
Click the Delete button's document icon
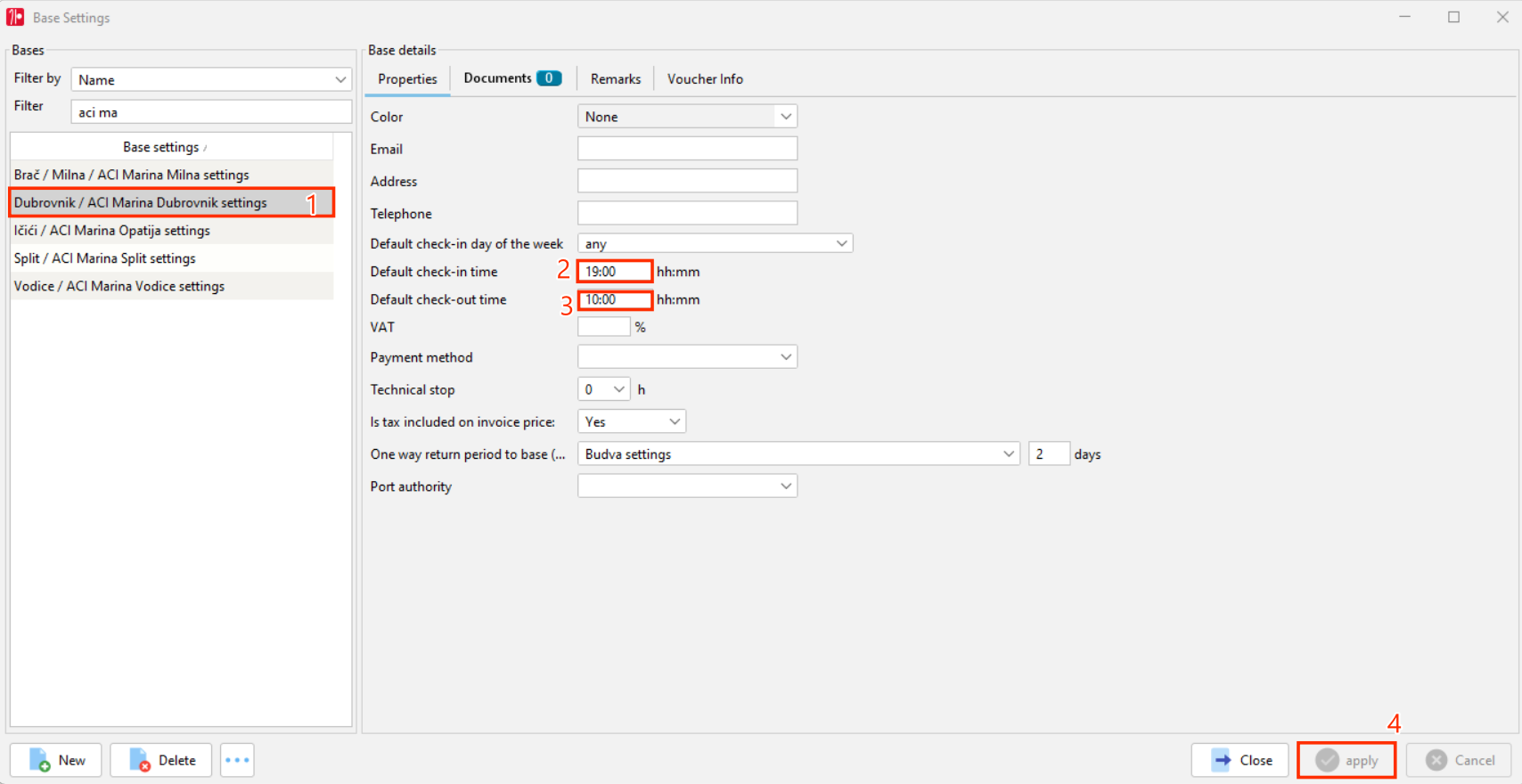140,760
